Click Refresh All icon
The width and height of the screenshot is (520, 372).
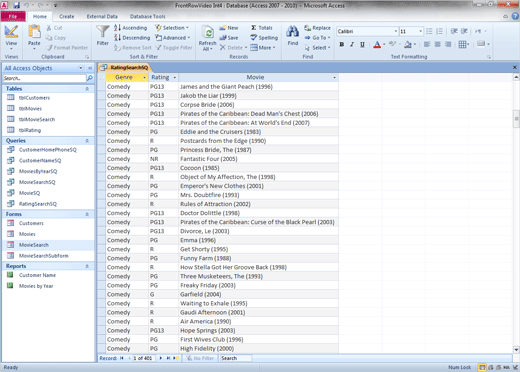[x=207, y=33]
